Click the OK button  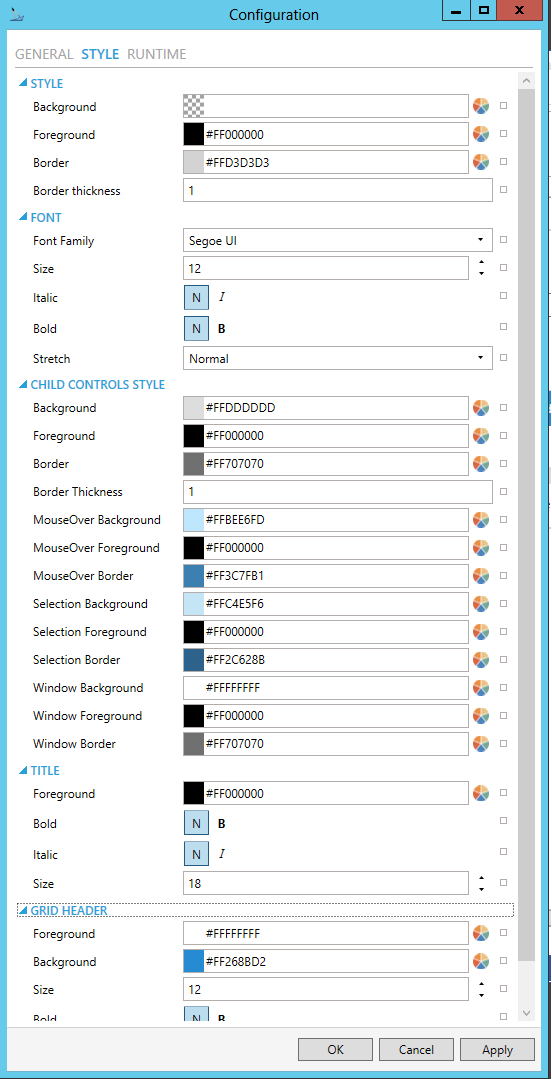point(335,1049)
